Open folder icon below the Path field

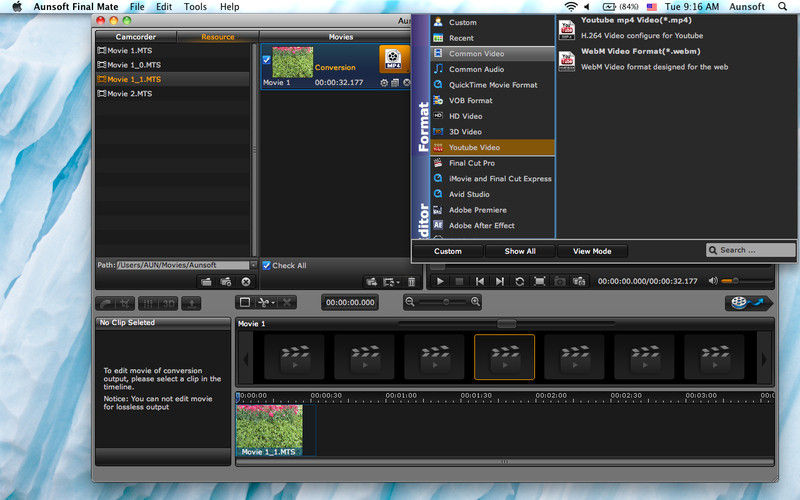(206, 282)
